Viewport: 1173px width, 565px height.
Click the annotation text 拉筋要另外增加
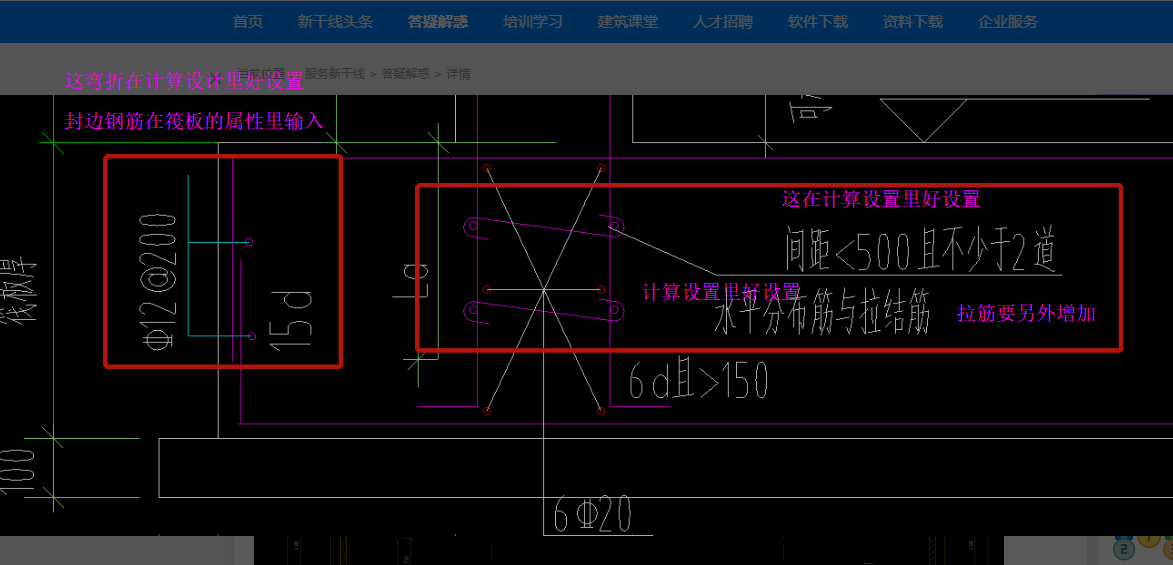click(1026, 314)
